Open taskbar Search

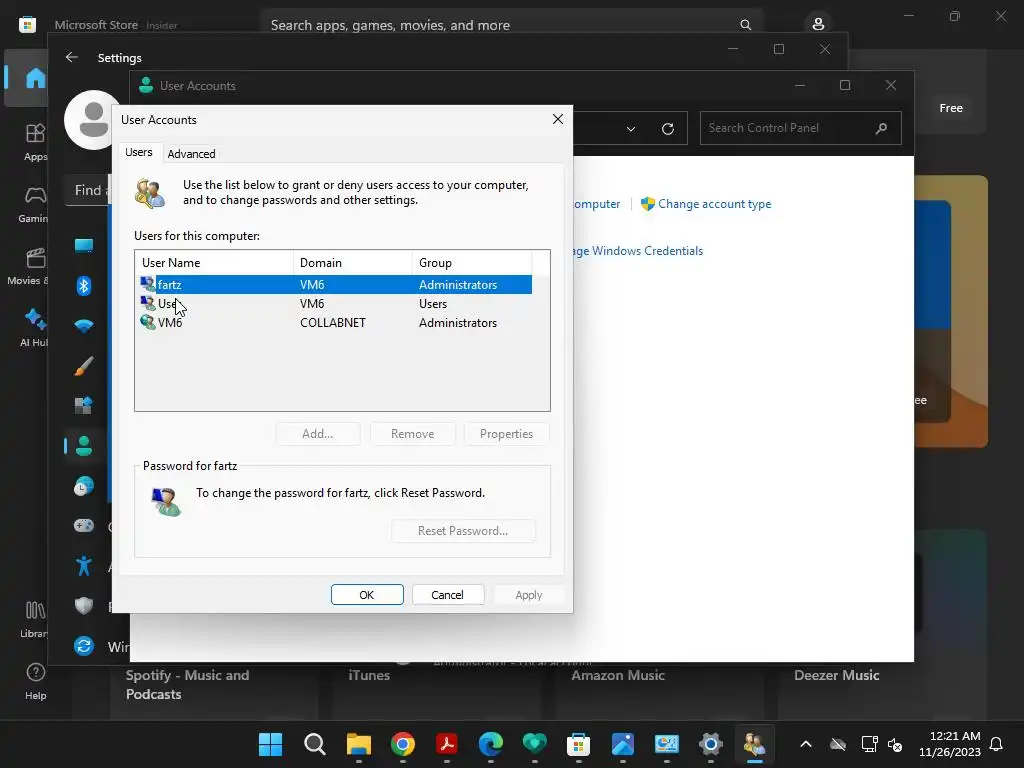point(315,744)
